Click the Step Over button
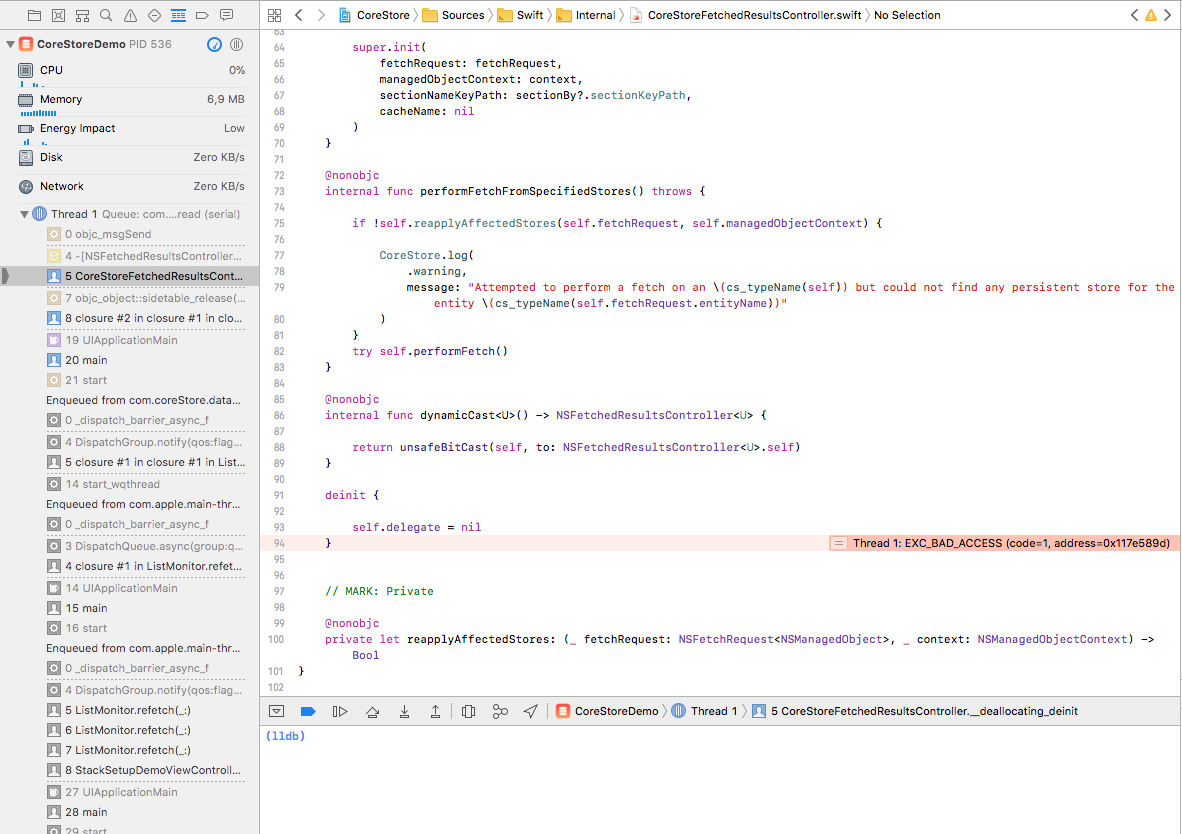Viewport: 1182px width, 834px height. click(x=372, y=711)
